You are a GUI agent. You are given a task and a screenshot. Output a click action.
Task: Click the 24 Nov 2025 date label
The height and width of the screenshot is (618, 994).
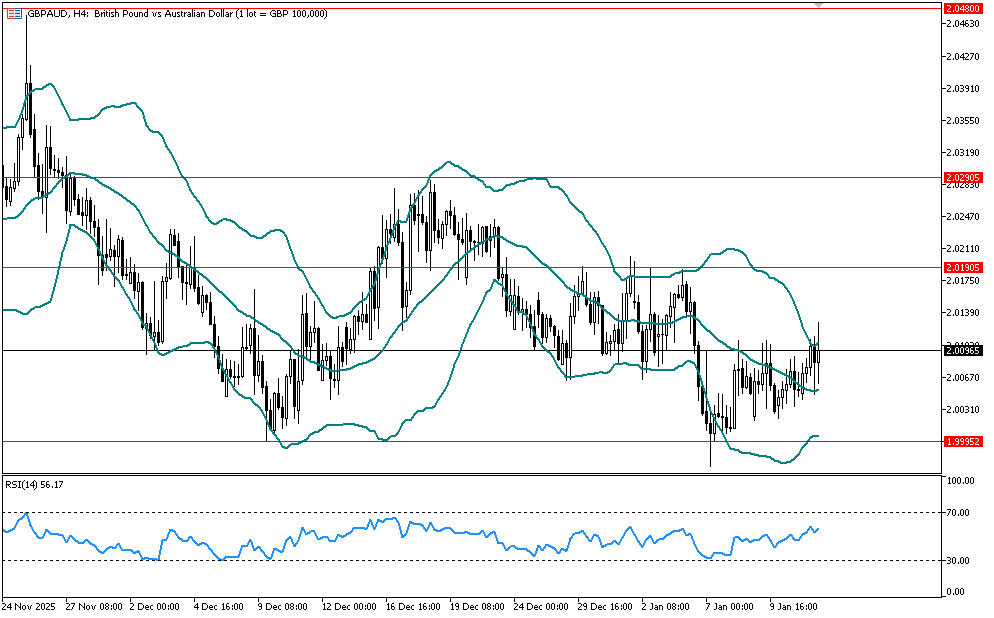click(x=28, y=606)
